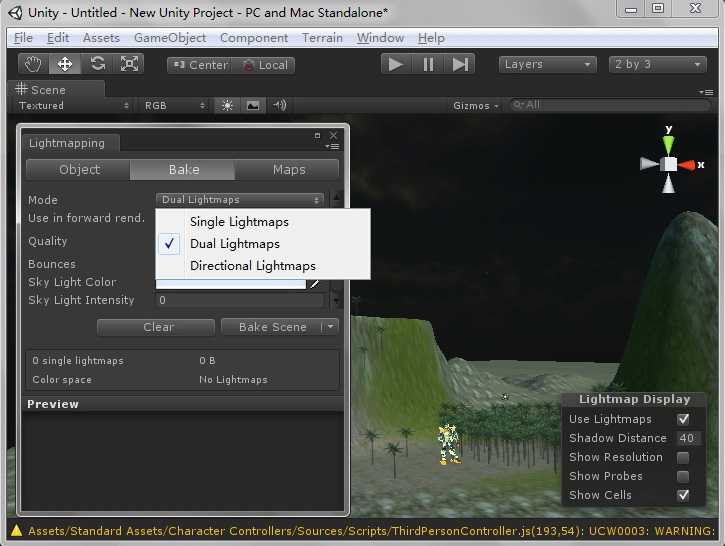Open the 2 by 3 layout dropdown
The height and width of the screenshot is (546, 725).
point(657,64)
